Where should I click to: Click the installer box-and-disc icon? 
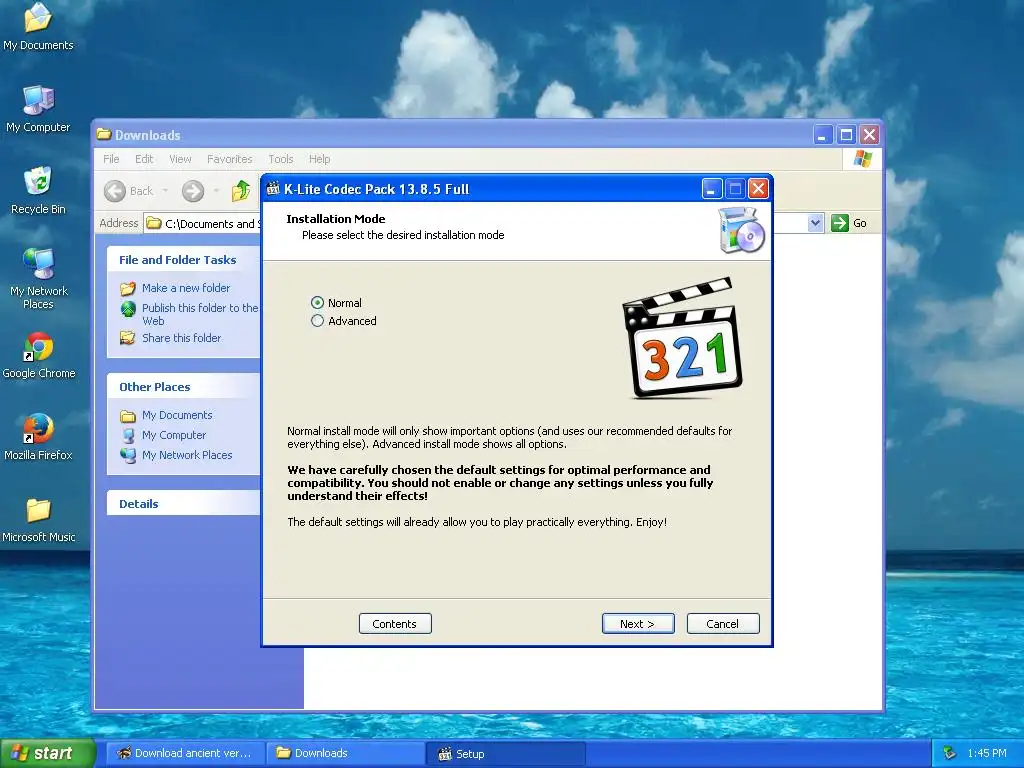741,230
